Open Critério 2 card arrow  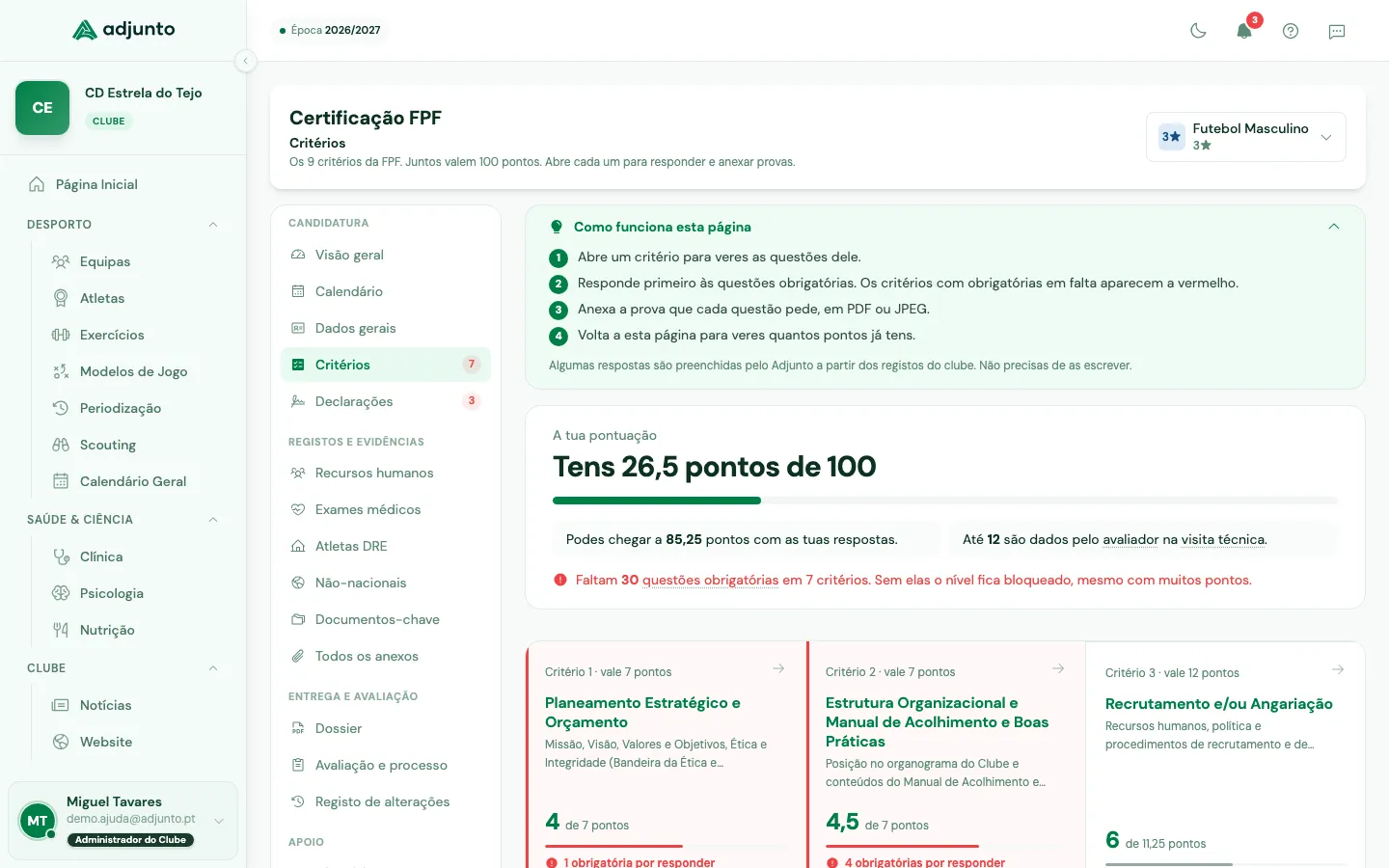(x=1058, y=668)
